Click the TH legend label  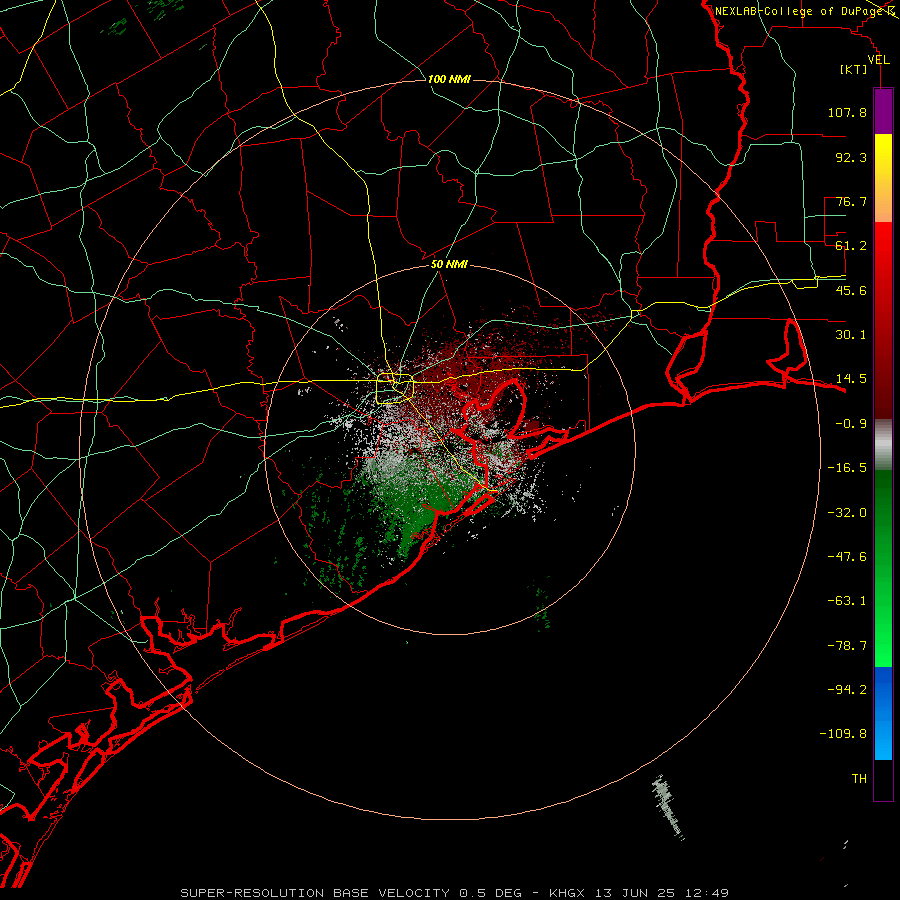point(859,779)
